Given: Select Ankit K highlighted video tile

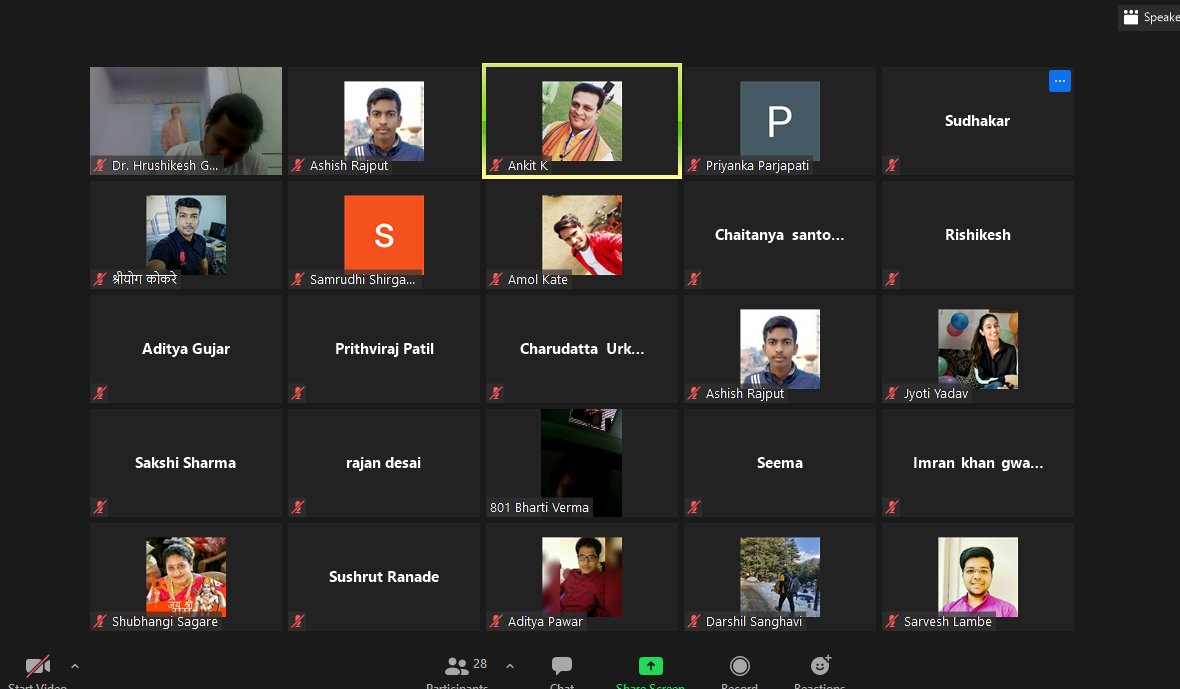Looking at the screenshot, I should click(582, 121).
